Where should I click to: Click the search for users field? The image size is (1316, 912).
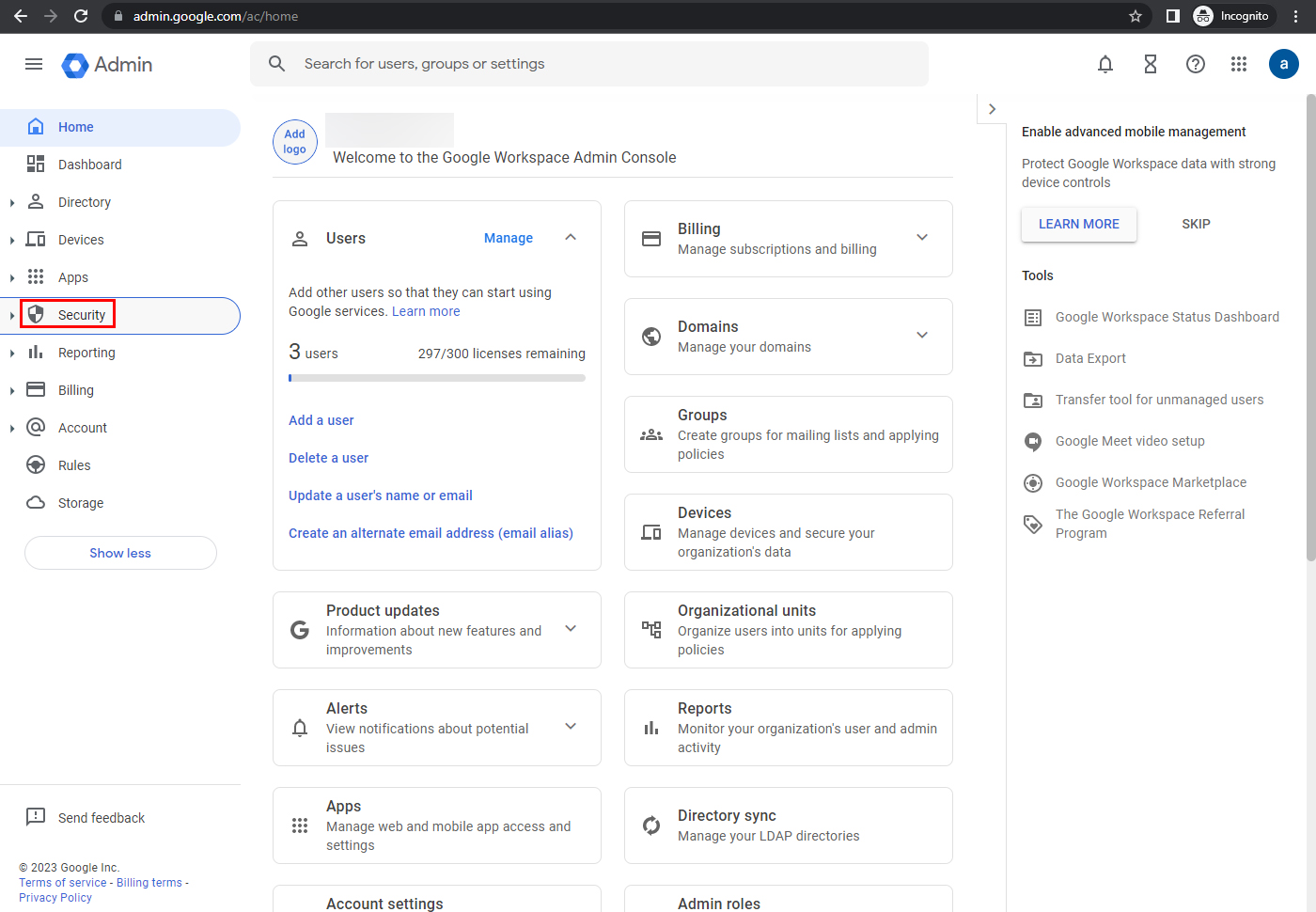pyautogui.click(x=589, y=64)
